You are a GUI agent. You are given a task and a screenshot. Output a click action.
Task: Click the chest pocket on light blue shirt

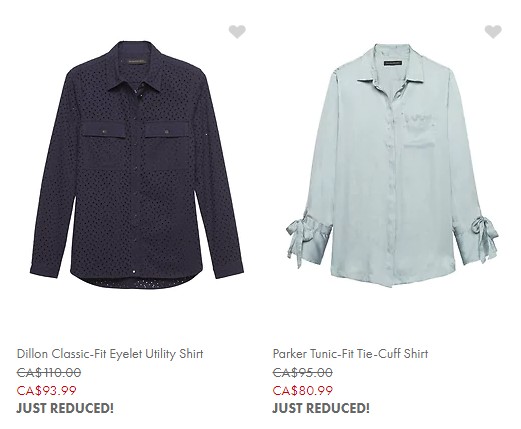(421, 130)
